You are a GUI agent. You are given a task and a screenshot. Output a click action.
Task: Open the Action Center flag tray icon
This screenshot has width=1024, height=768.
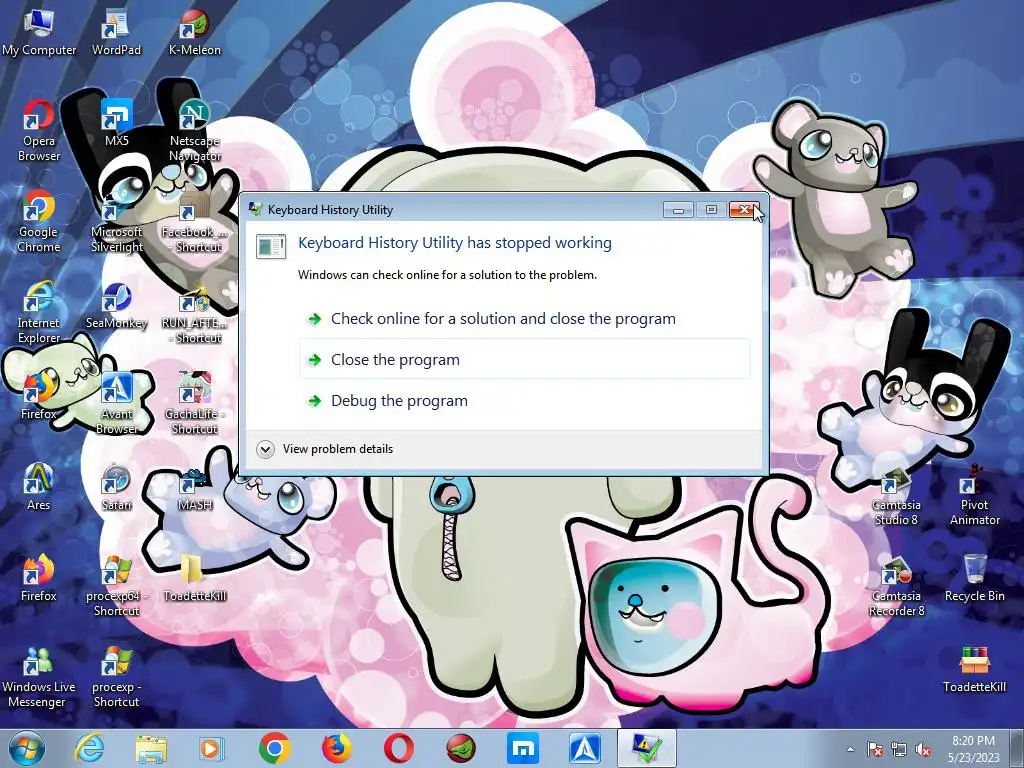[875, 749]
